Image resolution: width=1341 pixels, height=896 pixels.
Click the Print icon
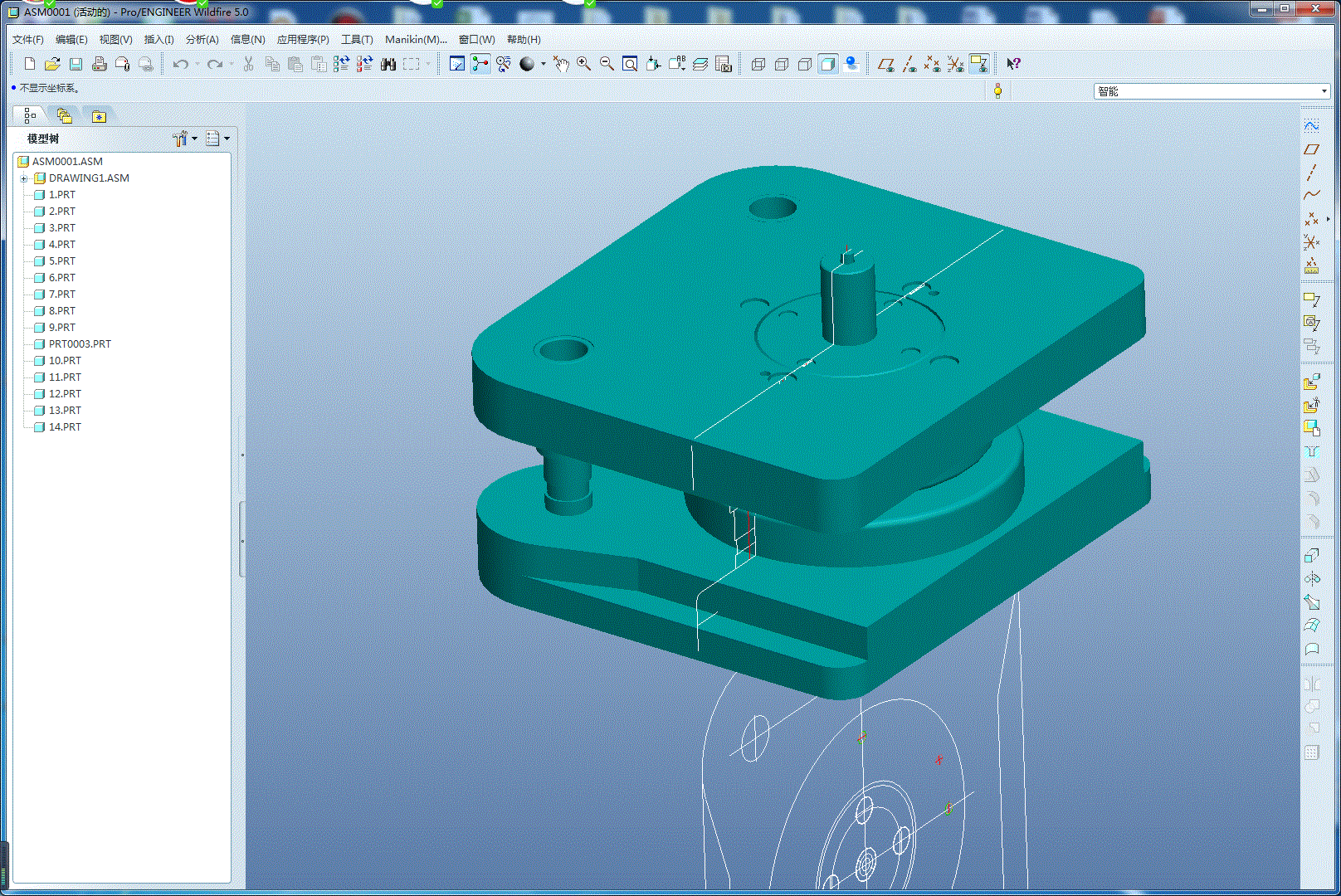(100, 64)
